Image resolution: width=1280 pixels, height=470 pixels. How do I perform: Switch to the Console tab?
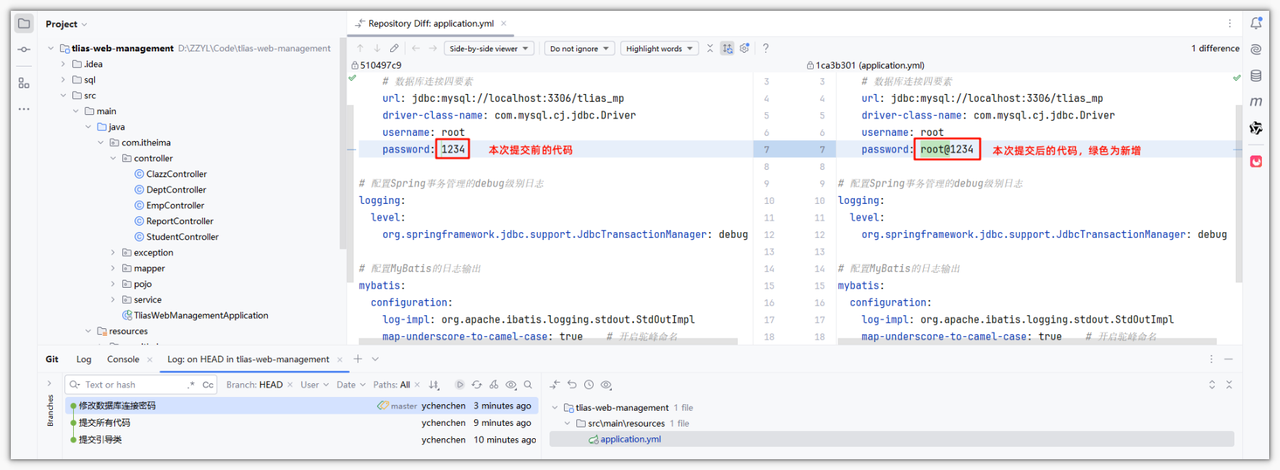pyautogui.click(x=123, y=359)
